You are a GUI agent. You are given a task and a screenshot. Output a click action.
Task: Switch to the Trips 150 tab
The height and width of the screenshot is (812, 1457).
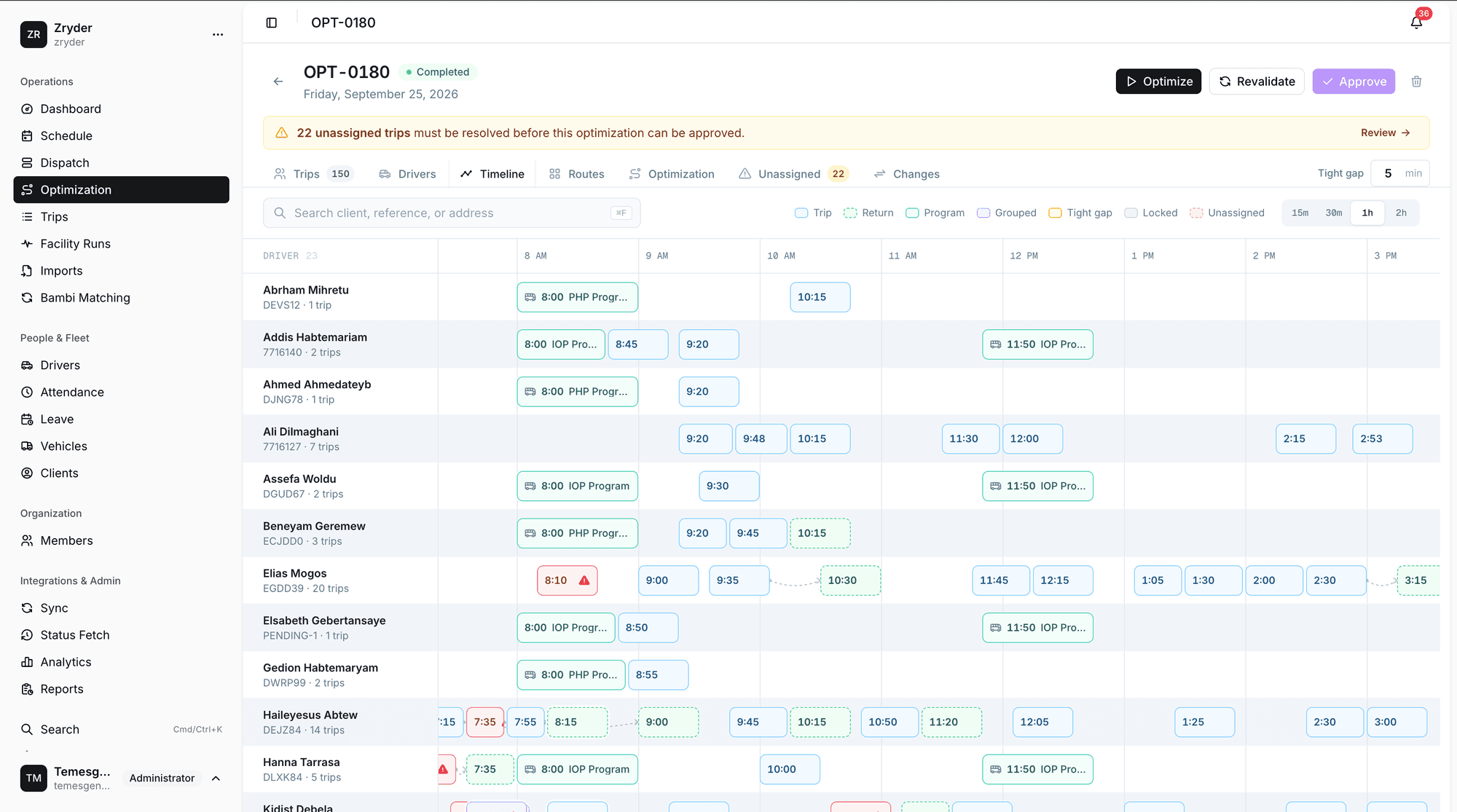(x=313, y=174)
